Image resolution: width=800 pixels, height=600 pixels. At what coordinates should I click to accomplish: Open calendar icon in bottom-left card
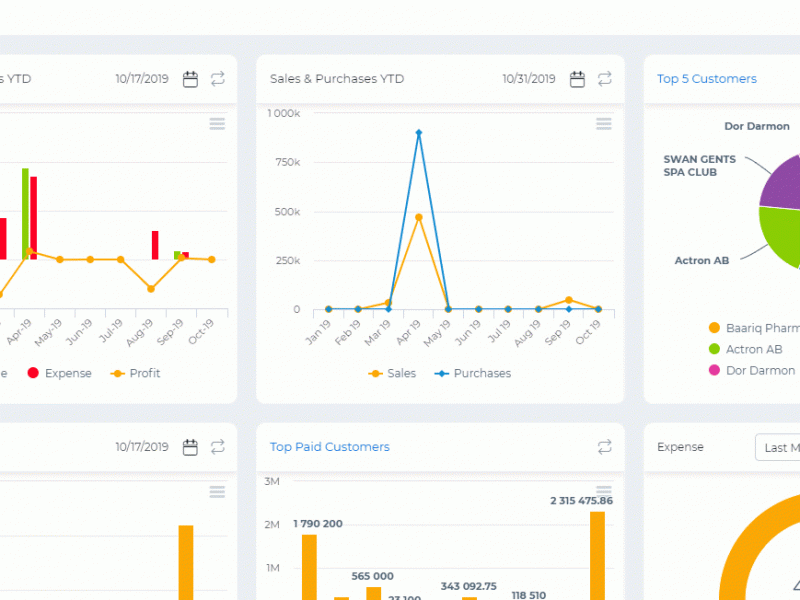coord(190,447)
